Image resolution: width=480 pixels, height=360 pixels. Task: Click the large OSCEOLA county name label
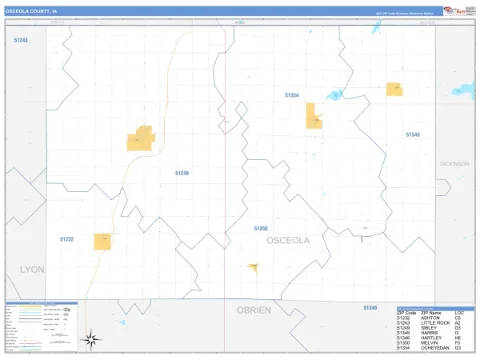[x=288, y=240]
